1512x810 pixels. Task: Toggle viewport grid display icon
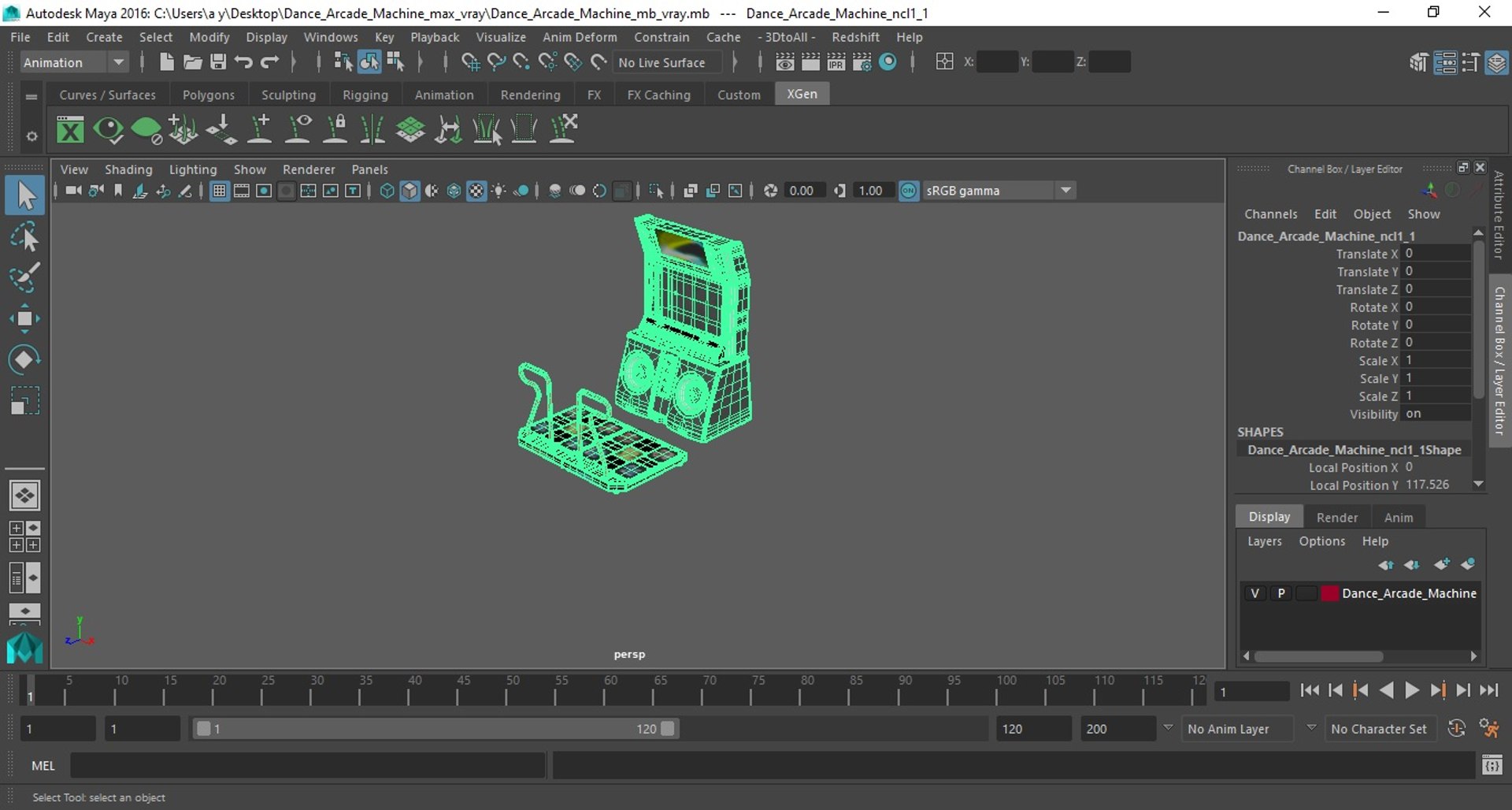click(x=219, y=191)
